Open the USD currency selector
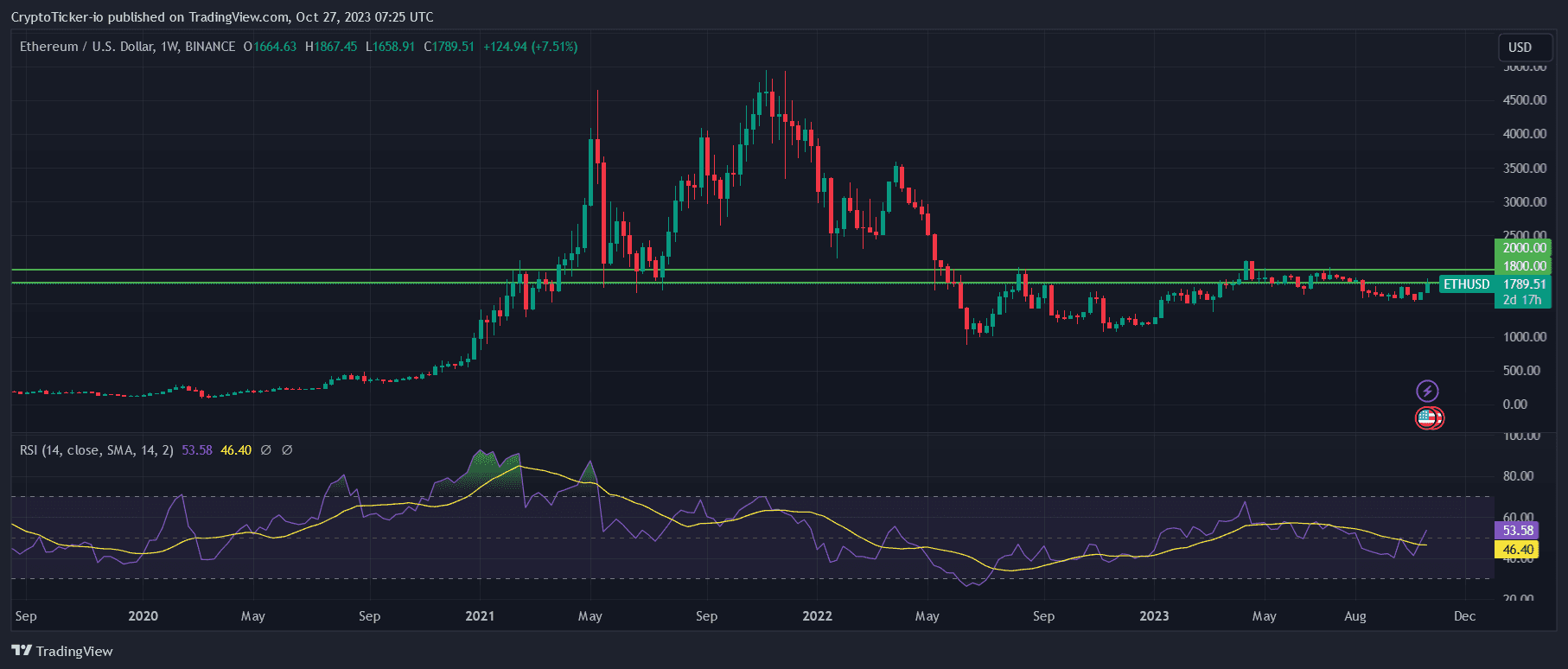The width and height of the screenshot is (1568, 669). point(1520,48)
